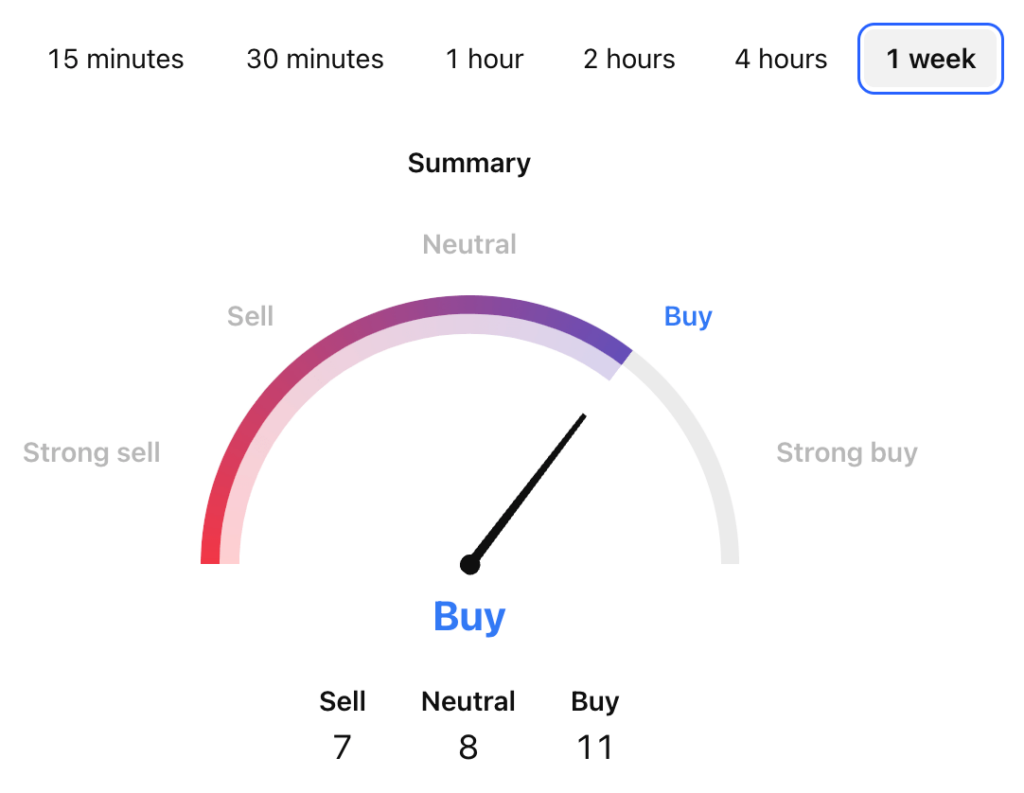Click the red end of the gauge arc

212,545
